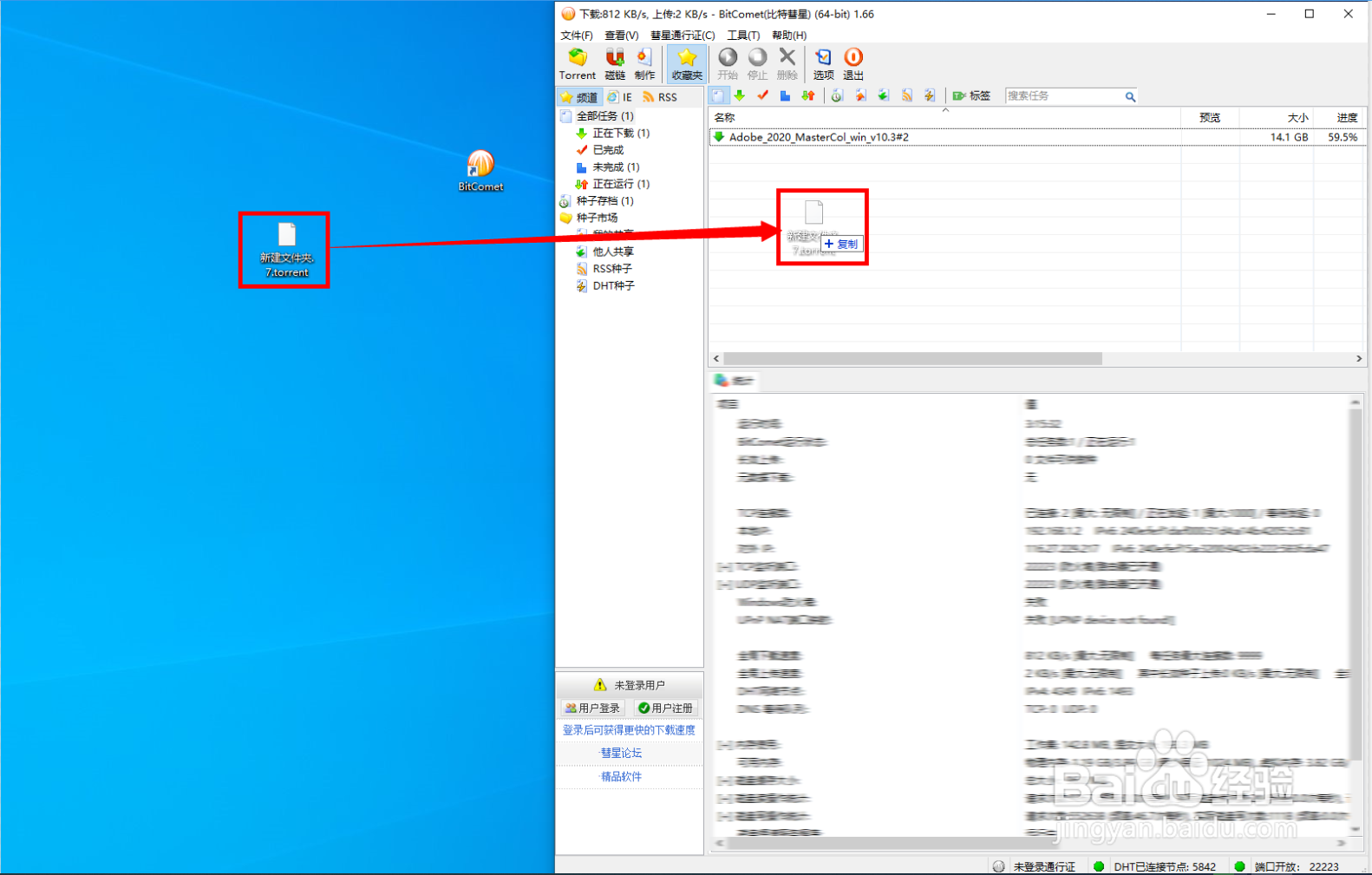Click left arrow of task list scrollbar
This screenshot has width=1372, height=875.
click(x=716, y=358)
